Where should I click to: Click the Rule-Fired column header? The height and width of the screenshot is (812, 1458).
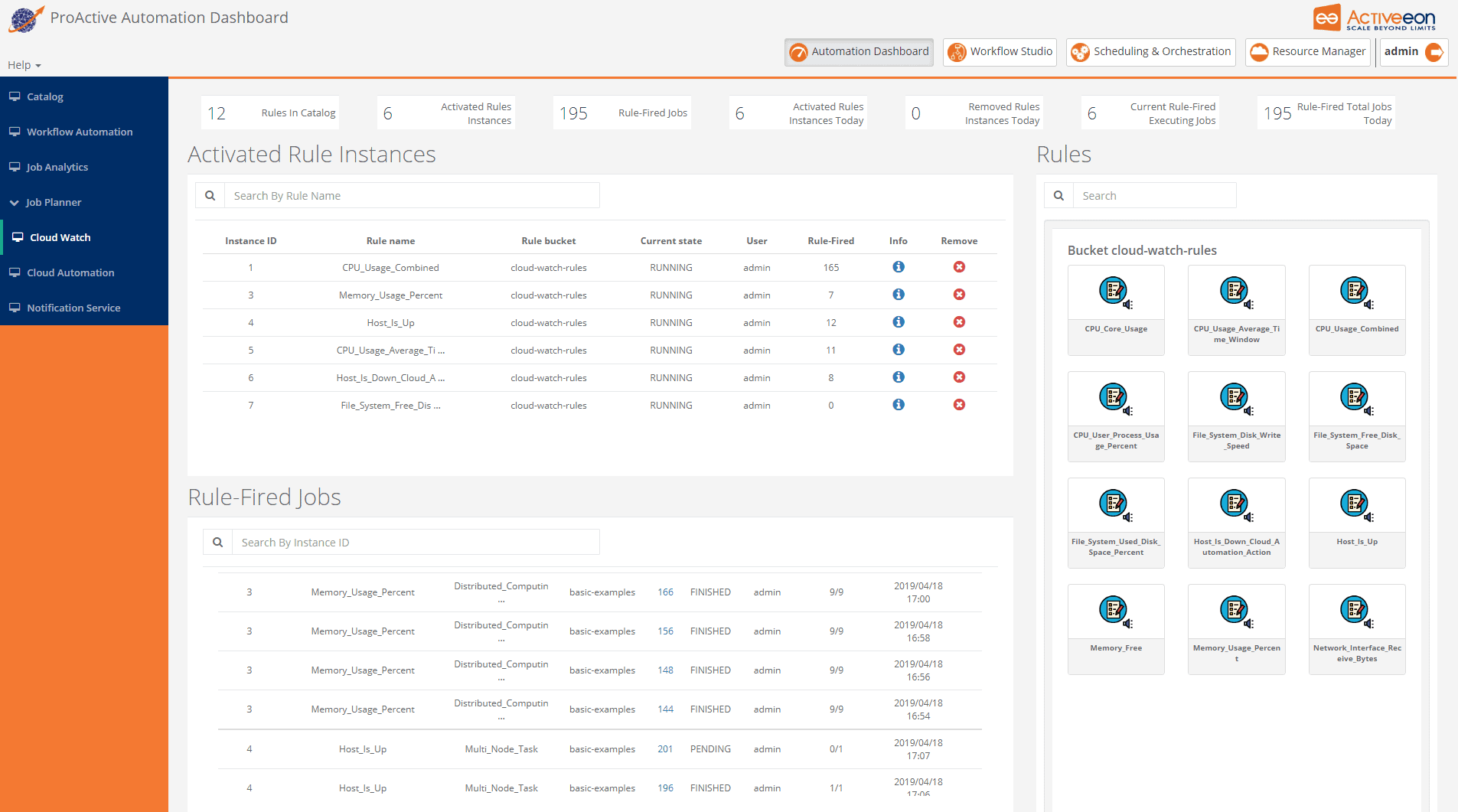[831, 241]
